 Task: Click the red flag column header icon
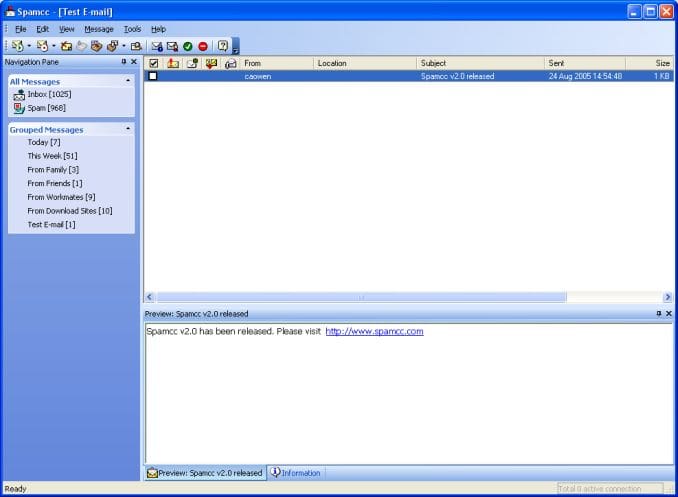pyautogui.click(x=173, y=64)
